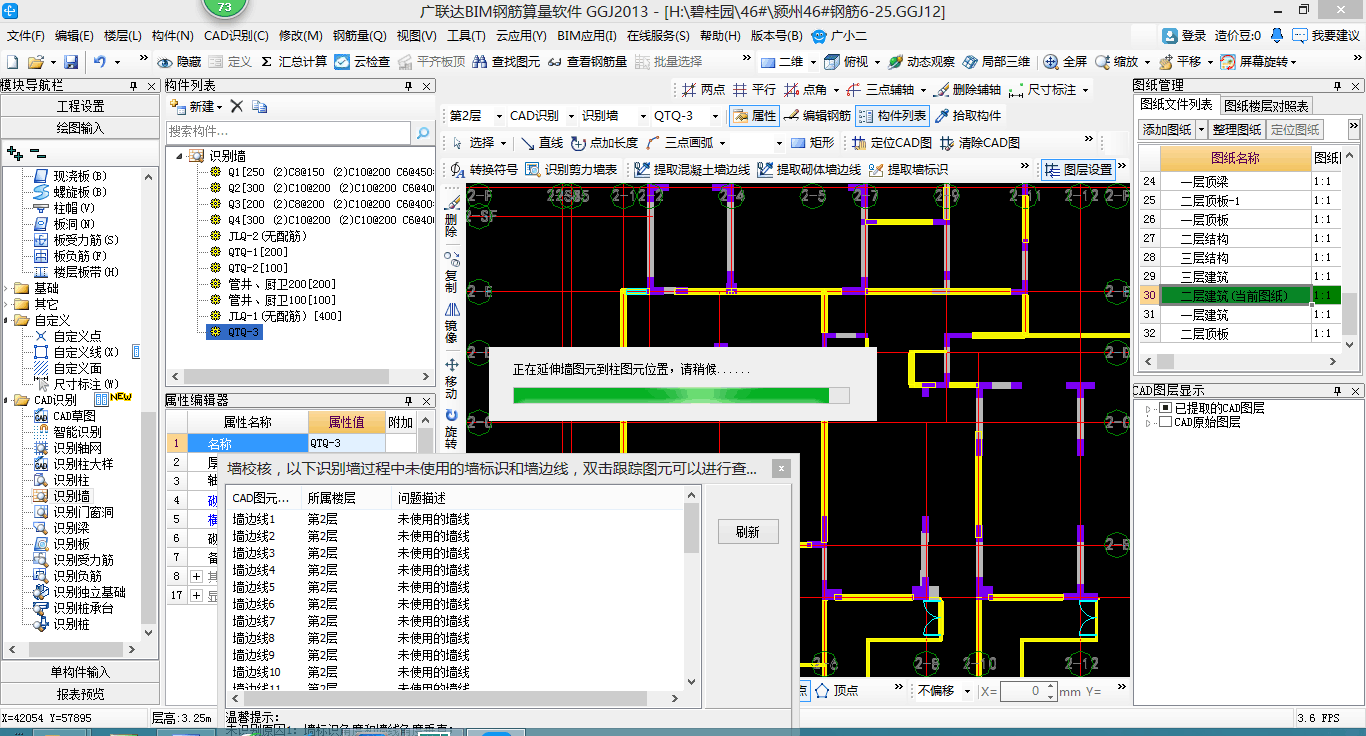Select 平行 parallel axis tool
The image size is (1366, 736).
(x=754, y=89)
